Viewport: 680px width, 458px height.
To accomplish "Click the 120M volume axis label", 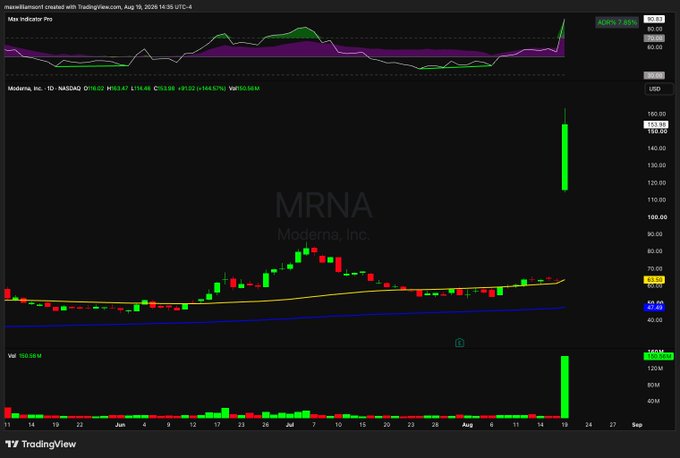I will [x=654, y=368].
